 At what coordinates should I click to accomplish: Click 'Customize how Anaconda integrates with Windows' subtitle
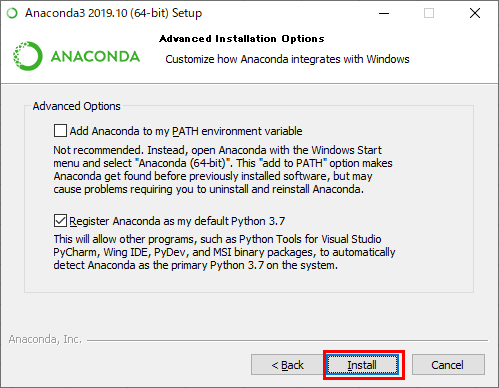pyautogui.click(x=287, y=59)
